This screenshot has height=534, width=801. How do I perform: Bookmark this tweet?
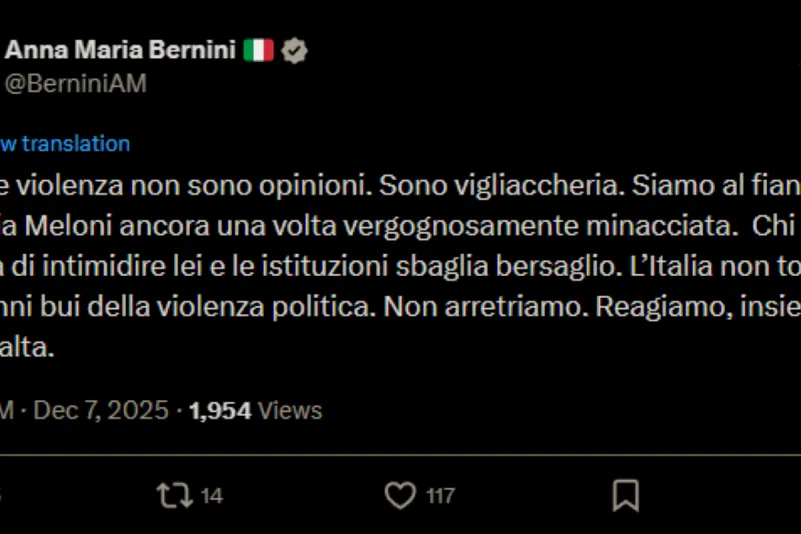(626, 494)
